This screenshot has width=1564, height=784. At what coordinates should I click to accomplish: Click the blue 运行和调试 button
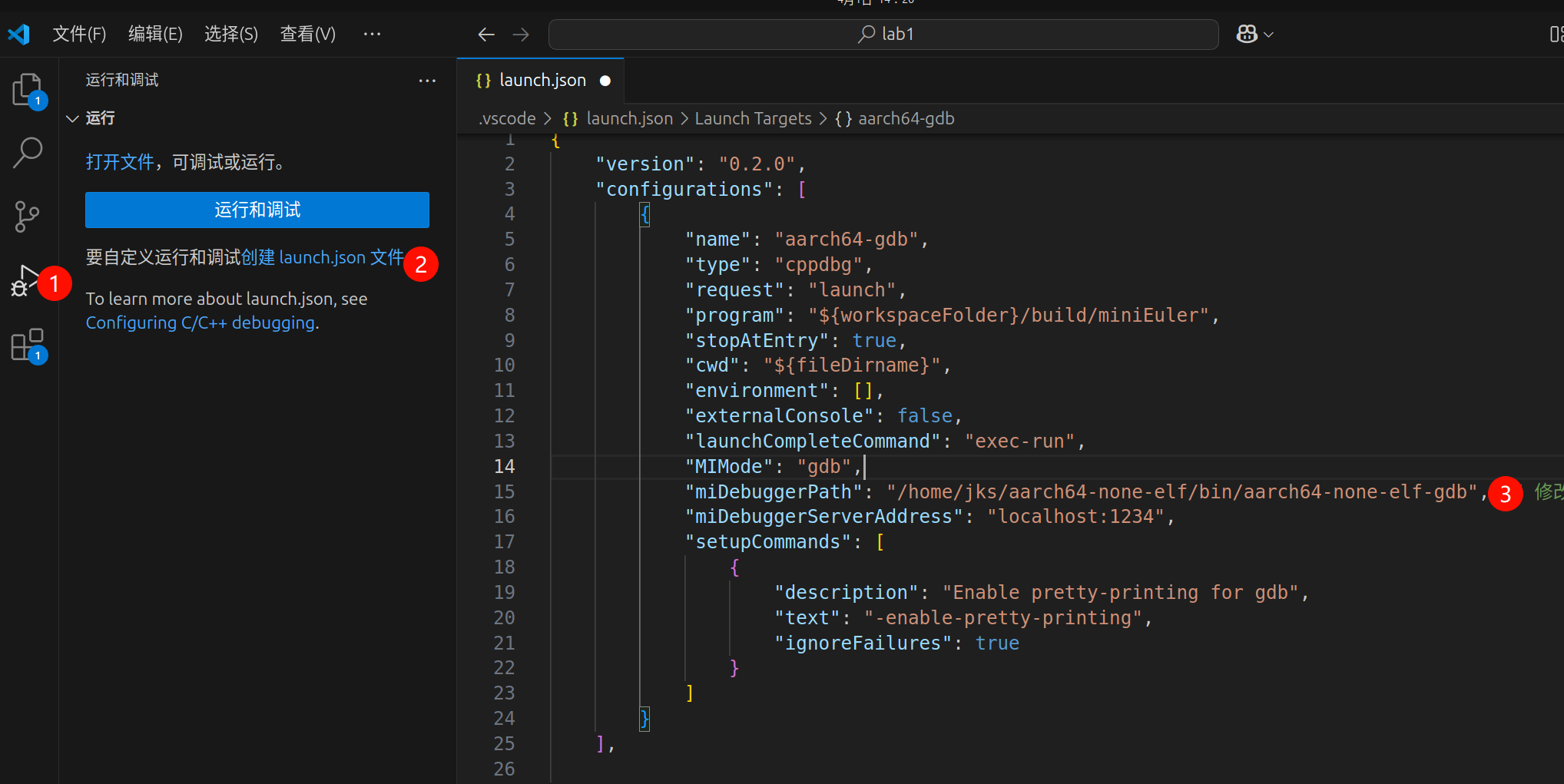(257, 210)
